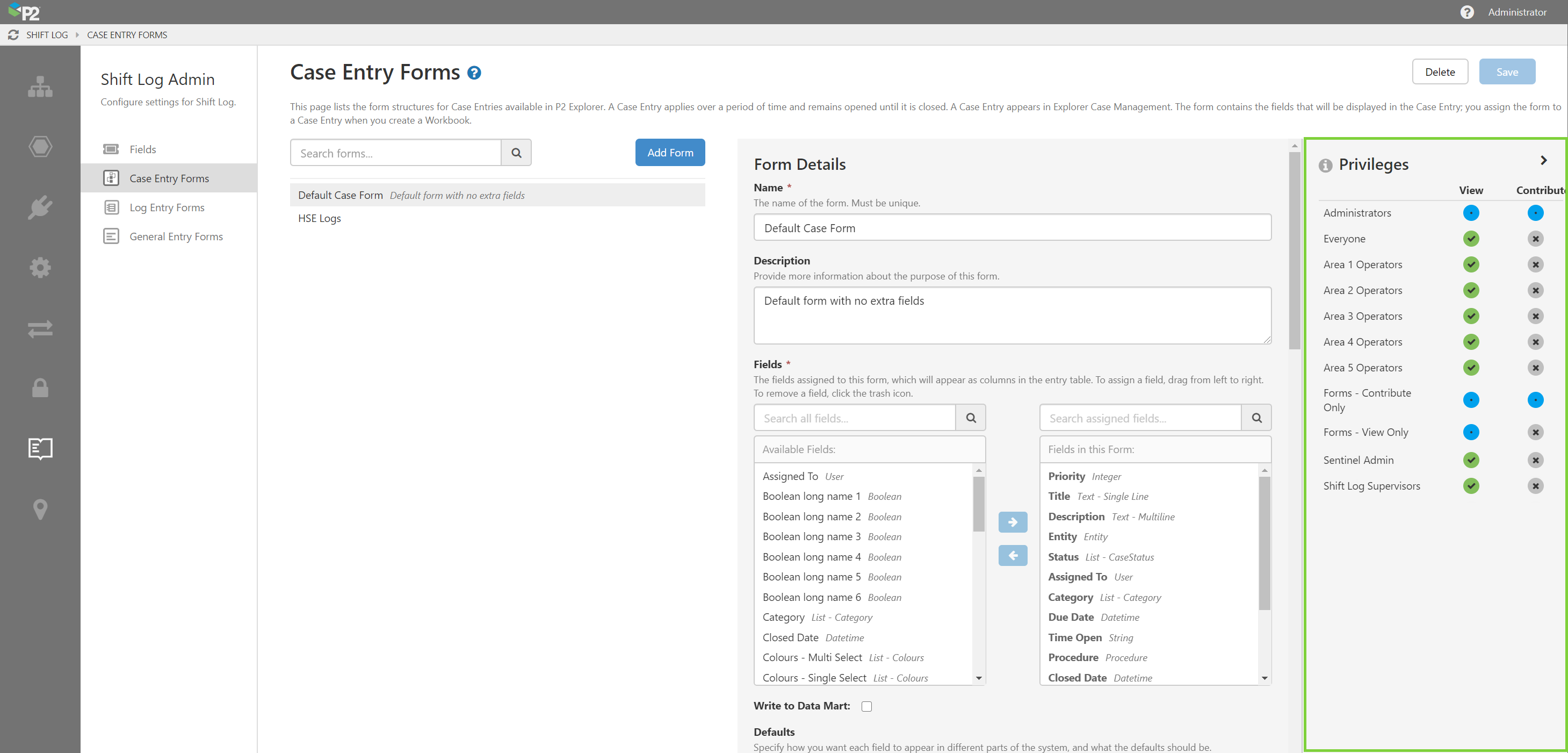The height and width of the screenshot is (753, 1568).
Task: Click the padlock icon in left sidebar
Action: (x=40, y=388)
